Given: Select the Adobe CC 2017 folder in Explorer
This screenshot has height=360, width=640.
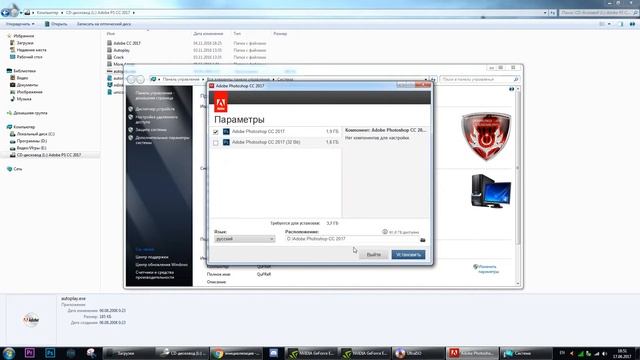Looking at the screenshot, I should [x=127, y=43].
